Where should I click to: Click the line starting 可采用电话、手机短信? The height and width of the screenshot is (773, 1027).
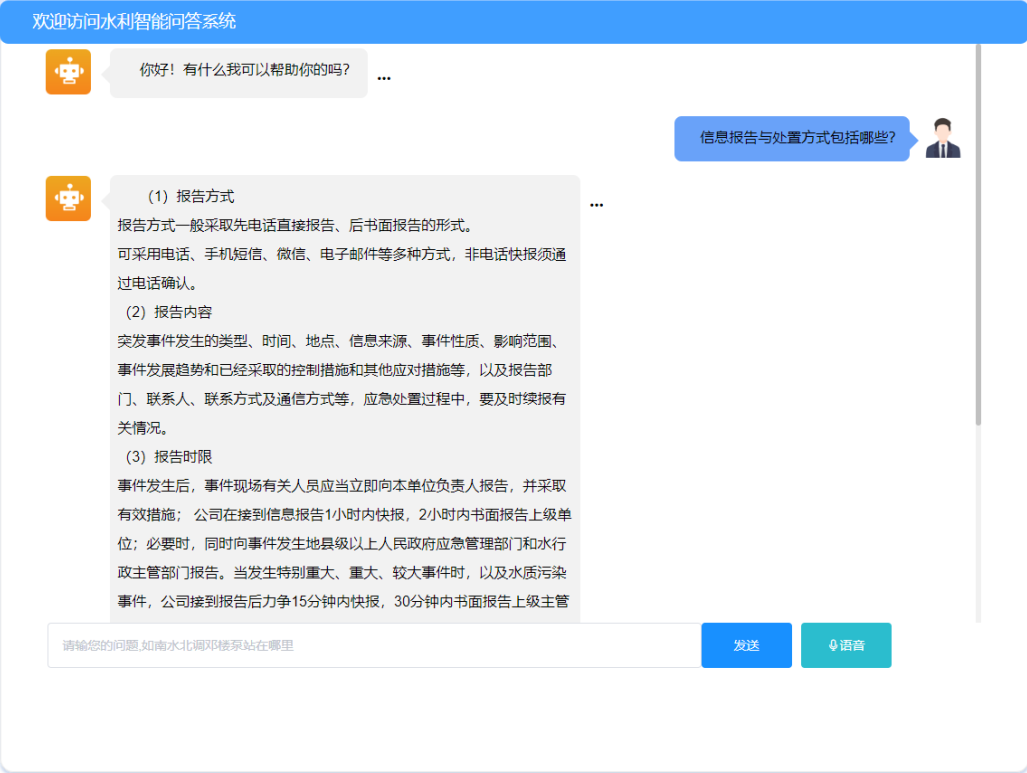click(x=342, y=254)
